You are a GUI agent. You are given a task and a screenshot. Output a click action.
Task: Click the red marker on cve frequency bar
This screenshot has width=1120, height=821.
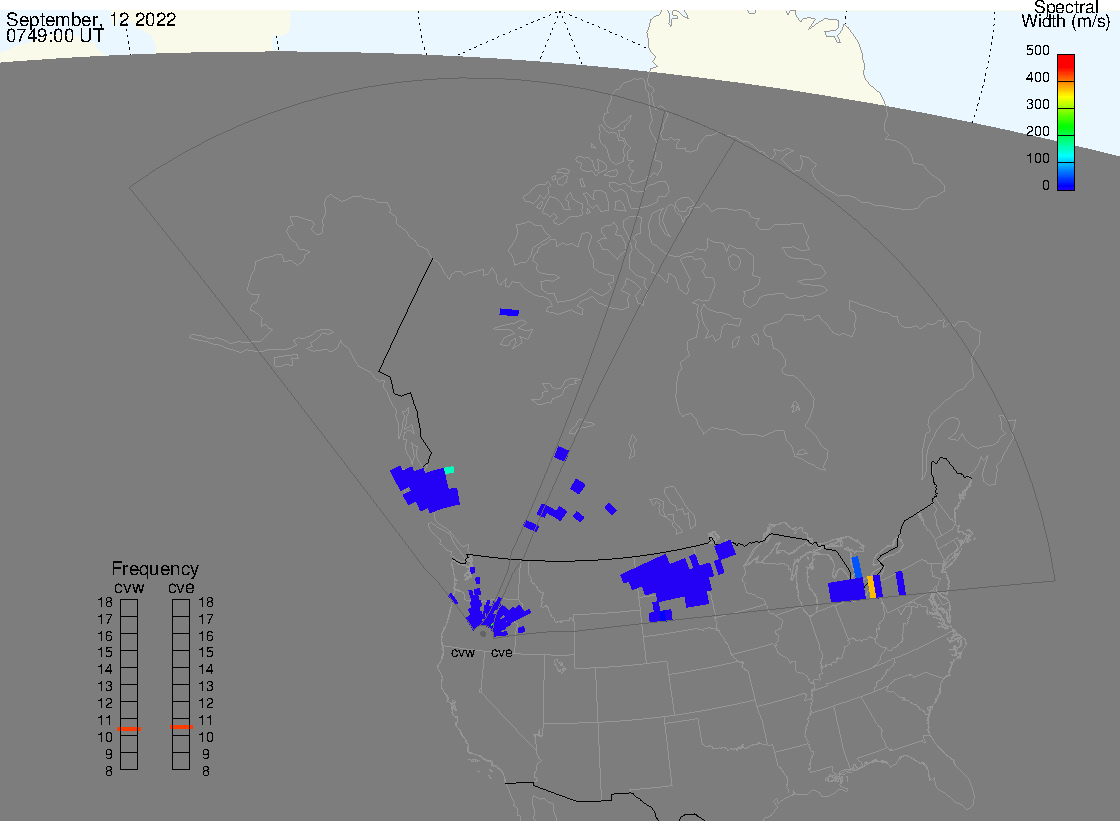[x=181, y=727]
